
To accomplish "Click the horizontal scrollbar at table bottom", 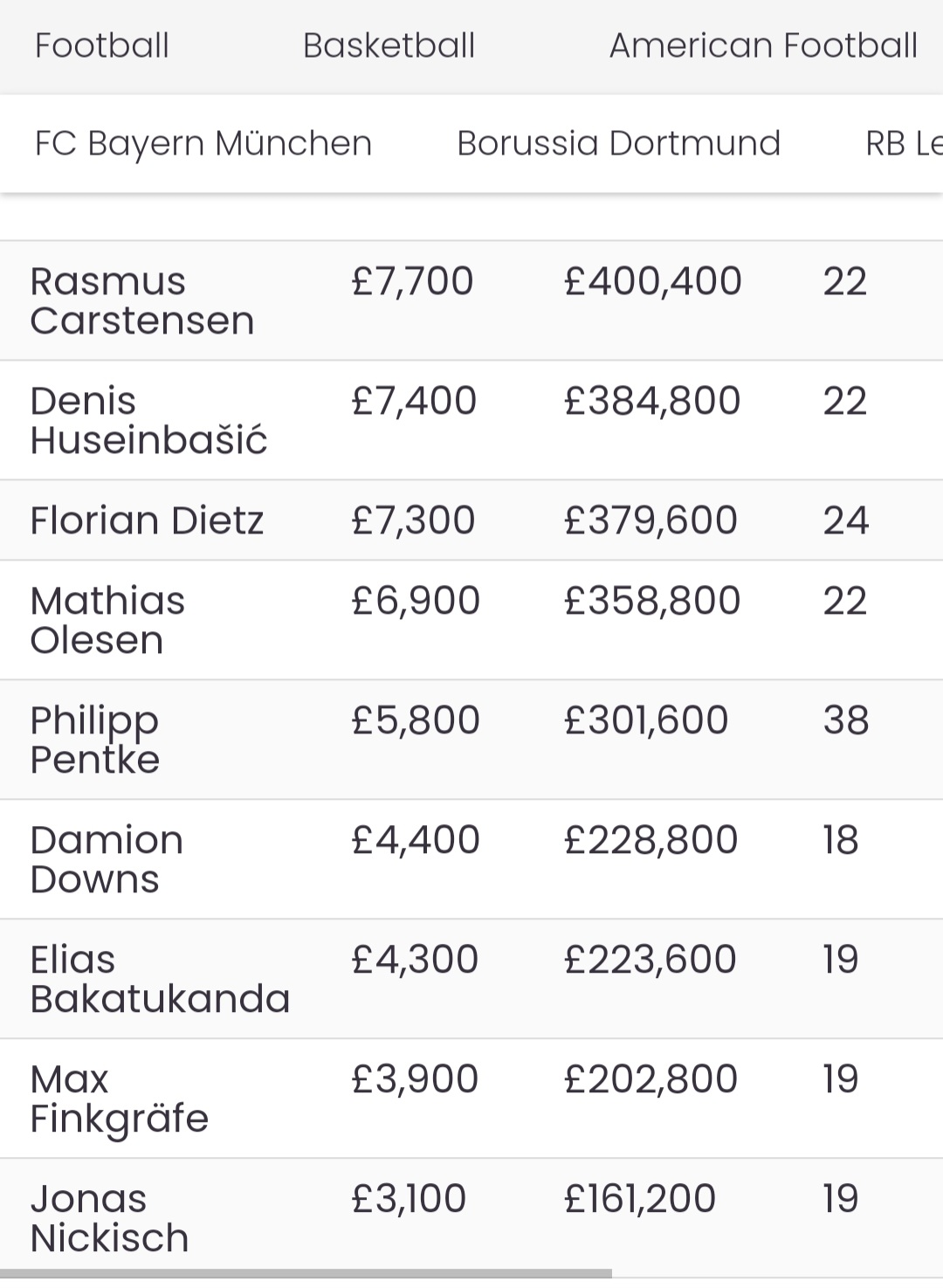I will point(306,1273).
